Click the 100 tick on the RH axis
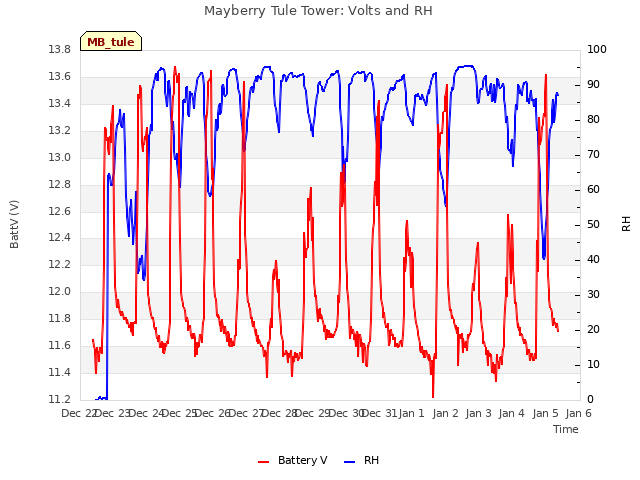 (597, 50)
